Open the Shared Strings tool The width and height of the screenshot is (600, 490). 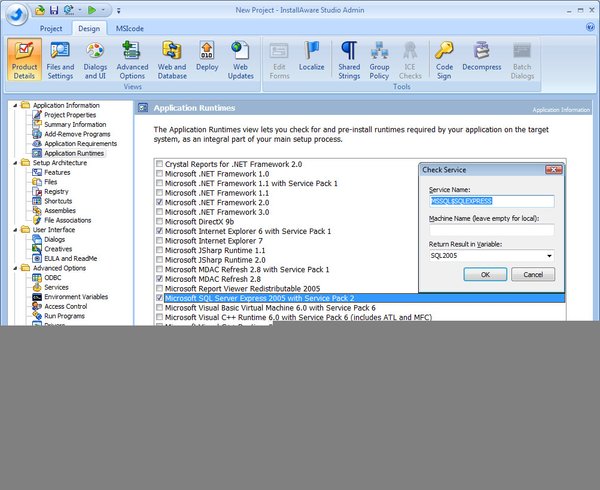tap(349, 60)
